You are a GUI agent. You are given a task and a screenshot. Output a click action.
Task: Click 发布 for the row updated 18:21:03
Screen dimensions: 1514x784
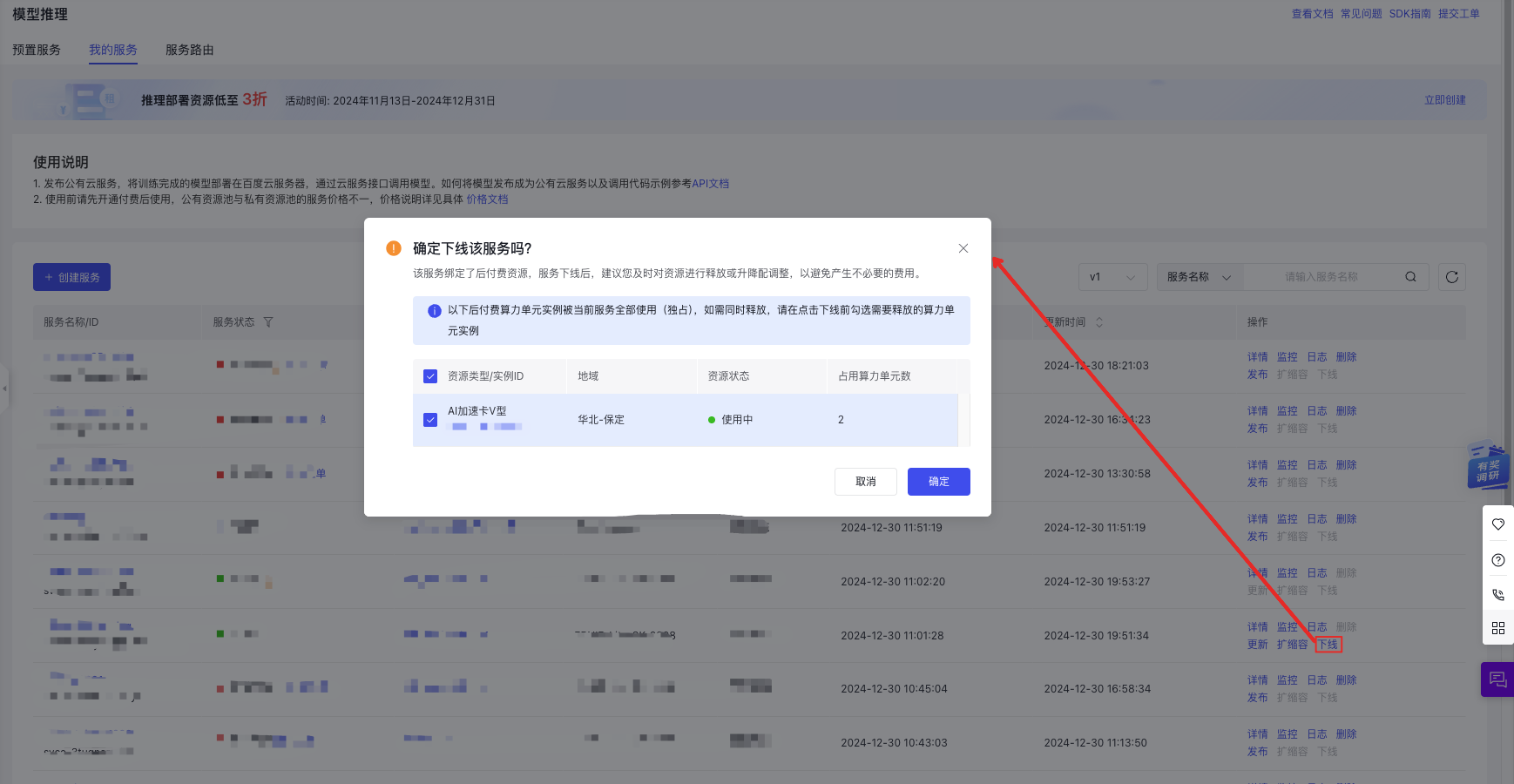(1257, 375)
